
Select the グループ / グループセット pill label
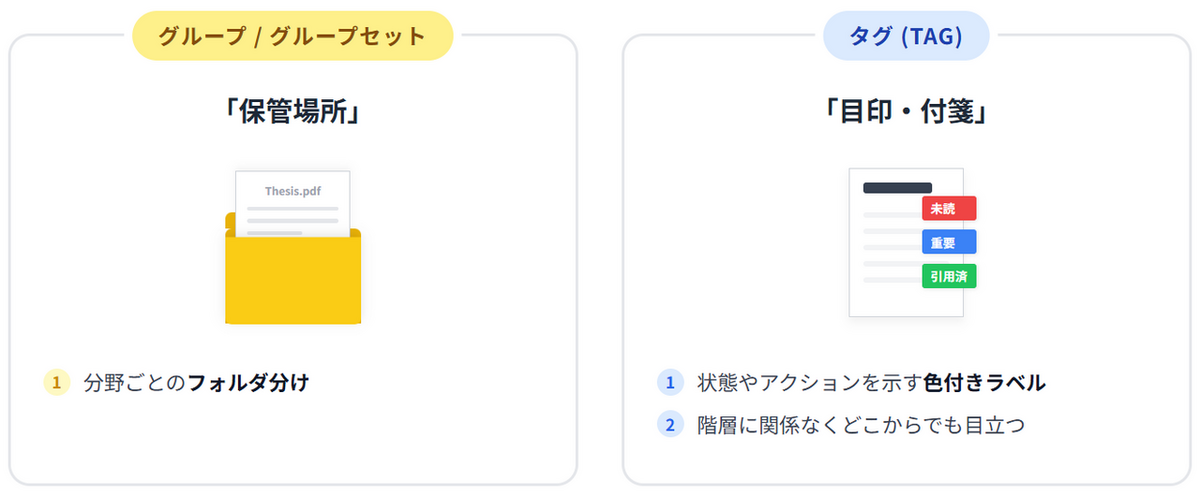(293, 36)
